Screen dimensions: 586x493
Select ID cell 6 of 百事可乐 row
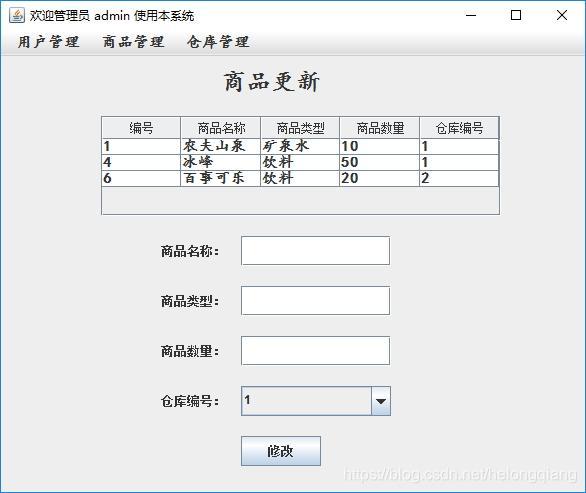click(141, 178)
